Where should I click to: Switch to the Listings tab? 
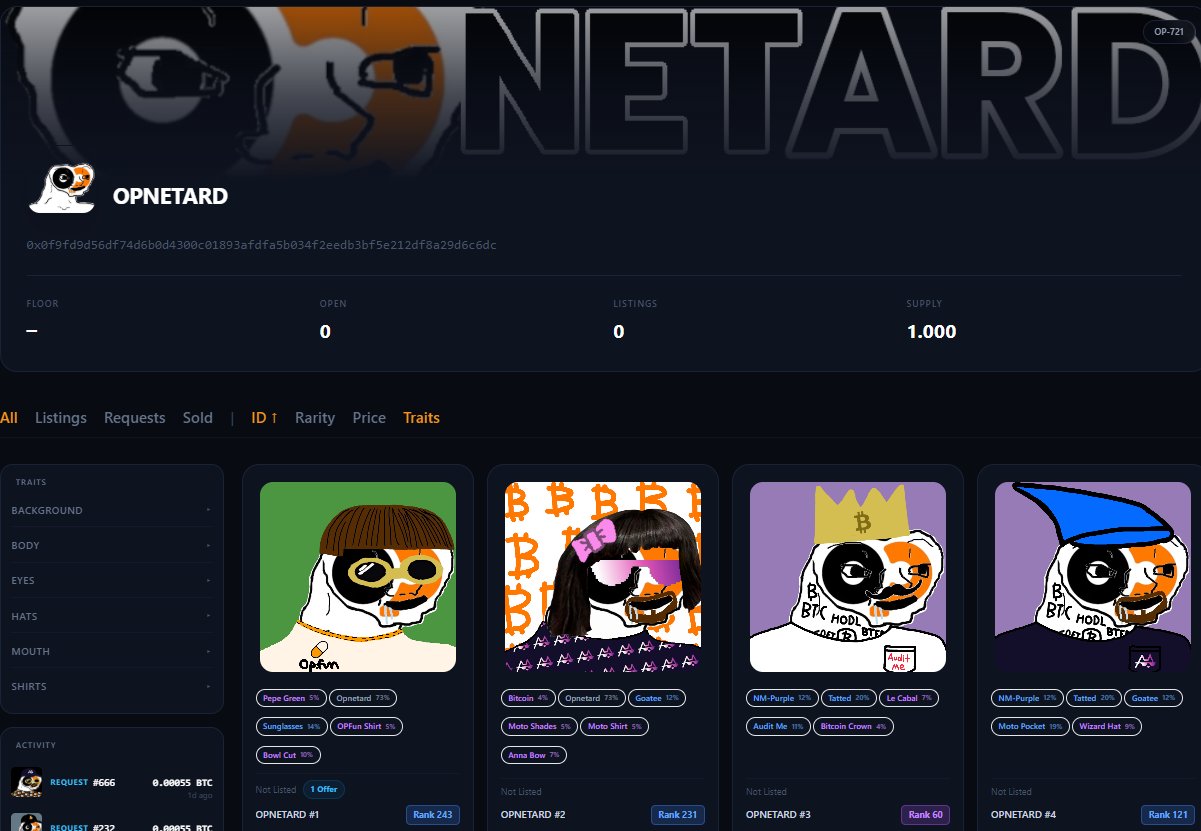click(x=61, y=418)
